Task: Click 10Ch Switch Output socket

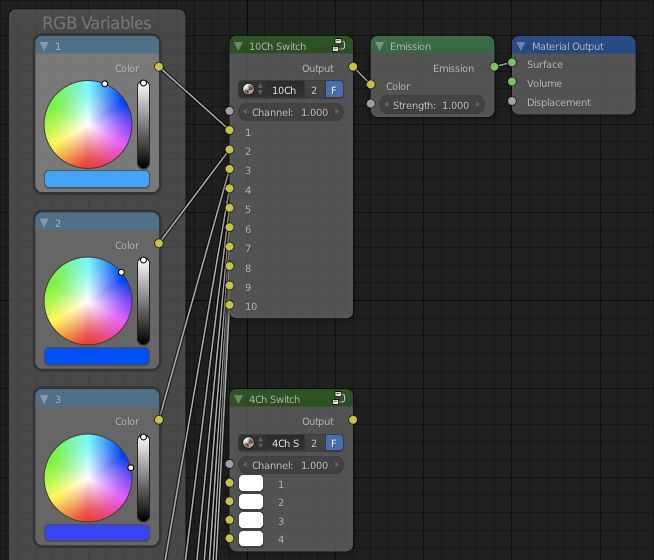Action: click(353, 67)
